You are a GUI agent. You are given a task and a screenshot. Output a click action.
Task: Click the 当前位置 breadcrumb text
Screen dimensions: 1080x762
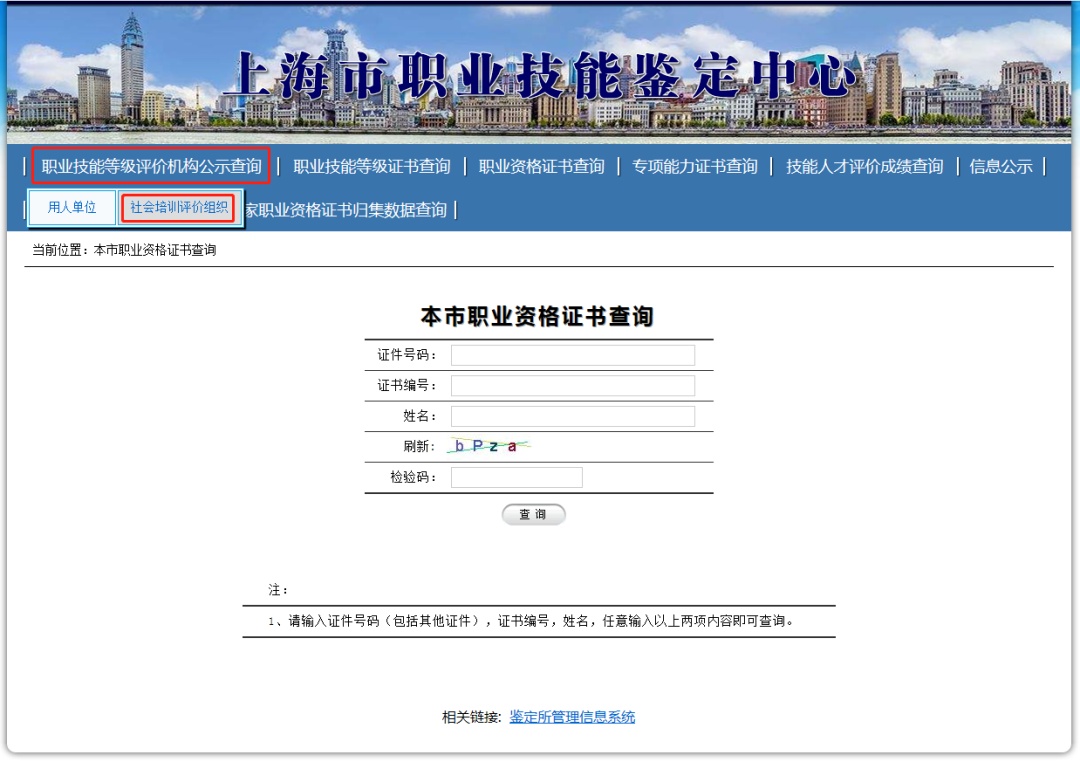(124, 250)
